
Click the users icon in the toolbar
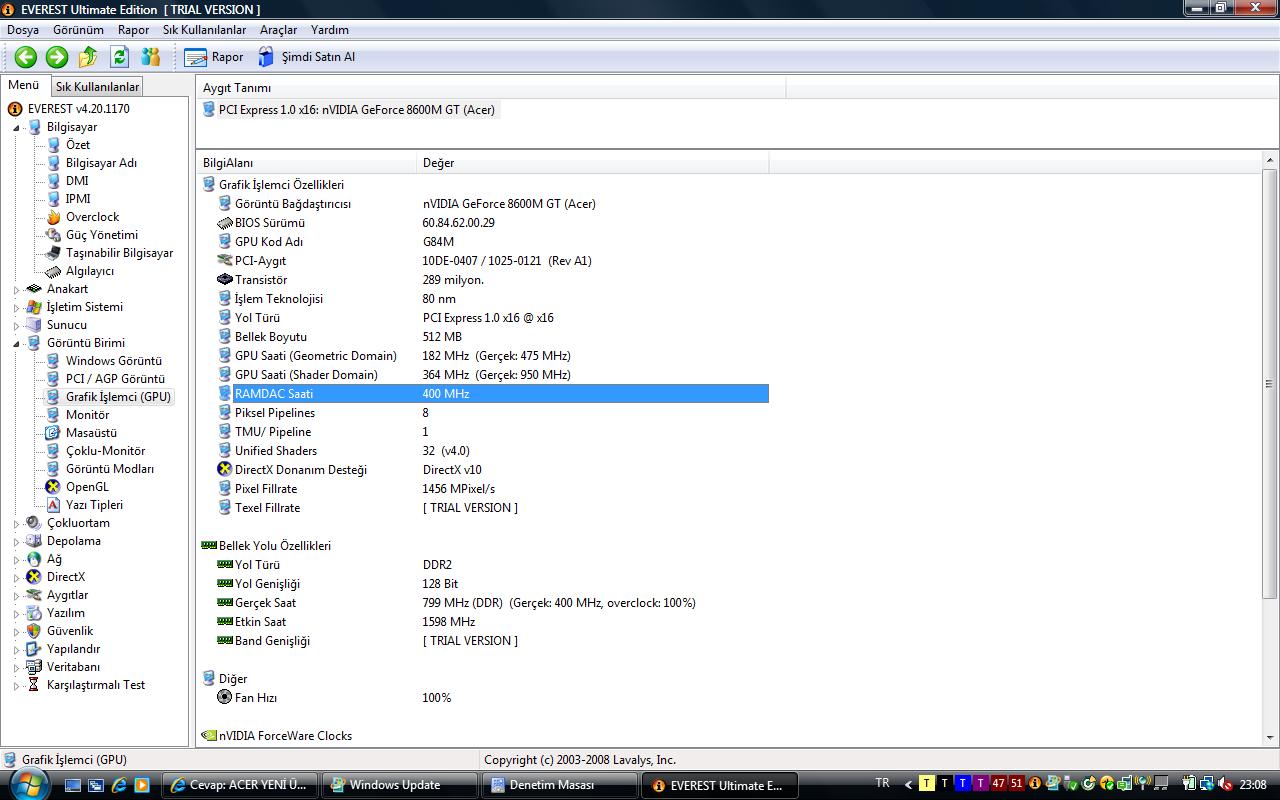(x=151, y=57)
